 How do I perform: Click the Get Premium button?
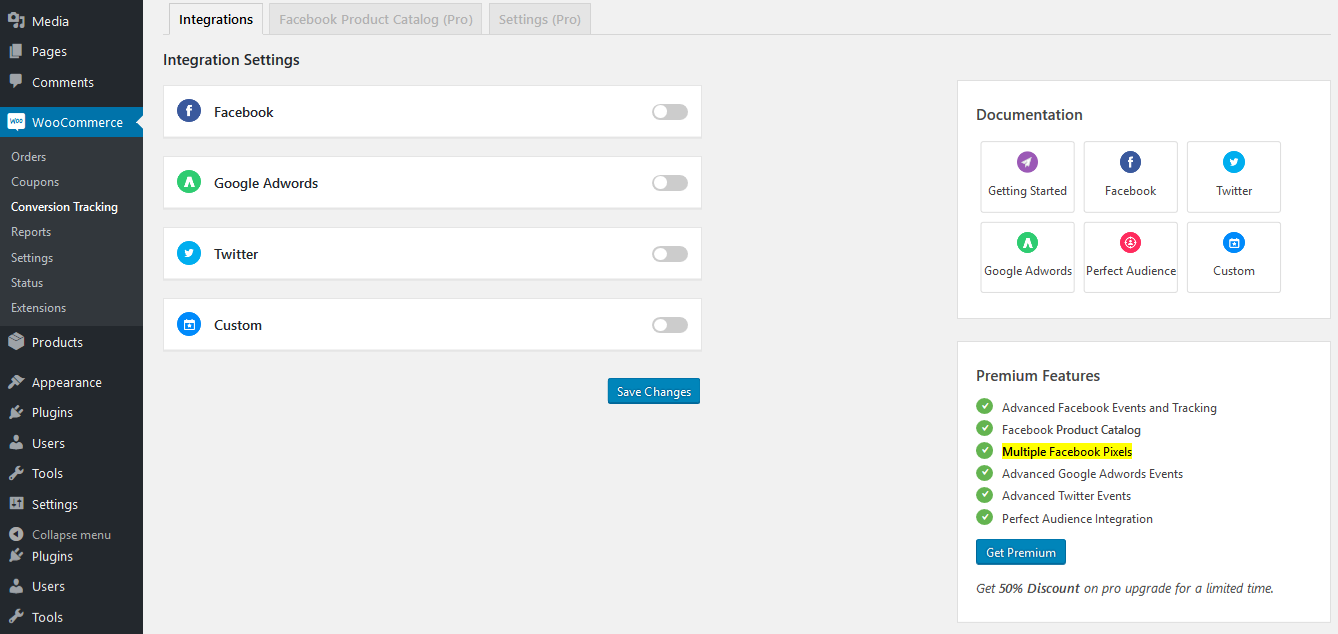click(x=1021, y=552)
